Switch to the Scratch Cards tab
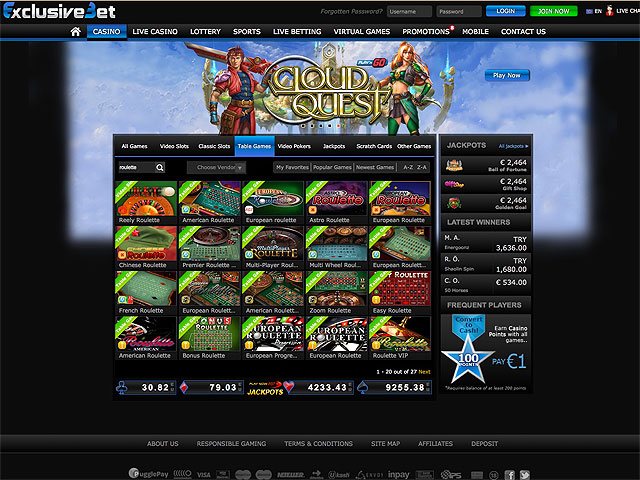 (374, 146)
